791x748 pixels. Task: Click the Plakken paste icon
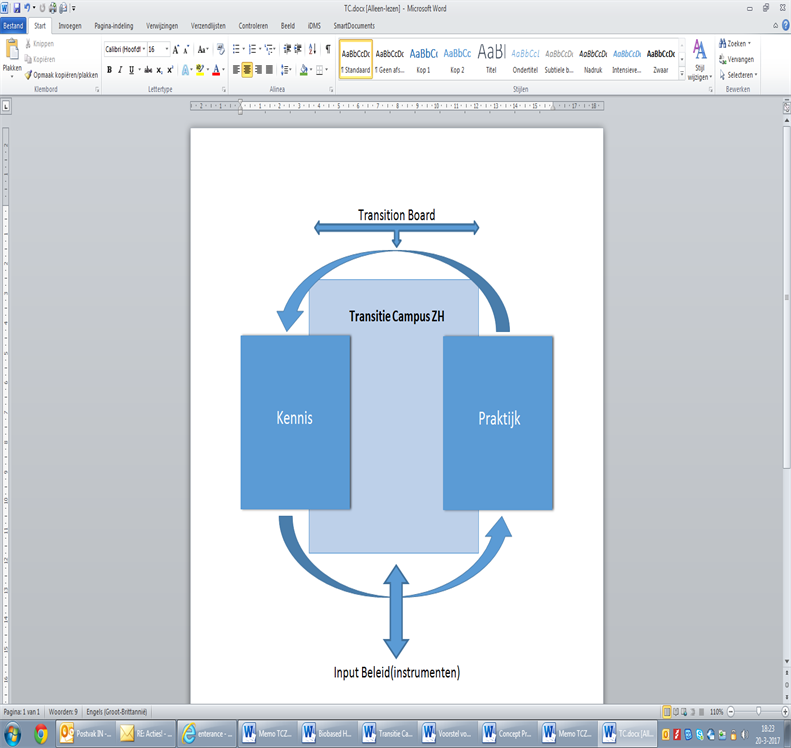tap(12, 52)
